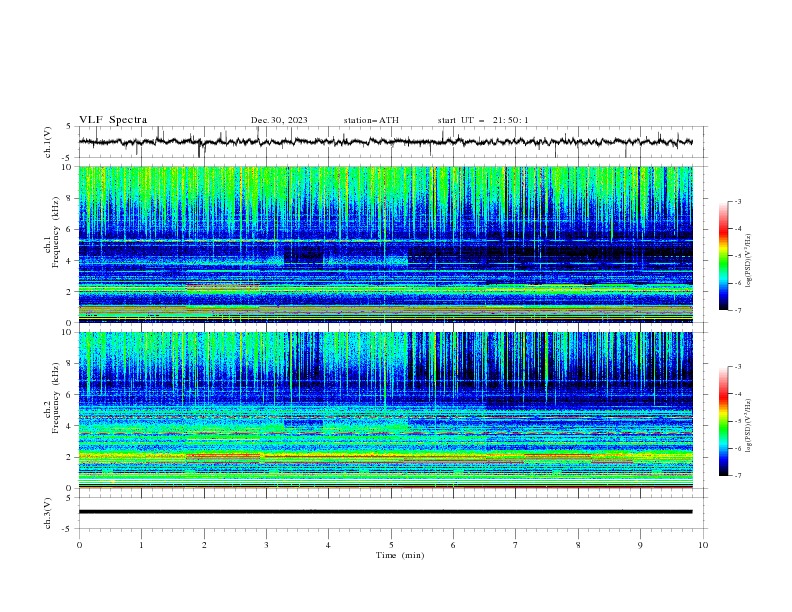Click the 'start UT = 21:50:1' header text
Viewport: 792px width, 612px height.
click(x=483, y=120)
